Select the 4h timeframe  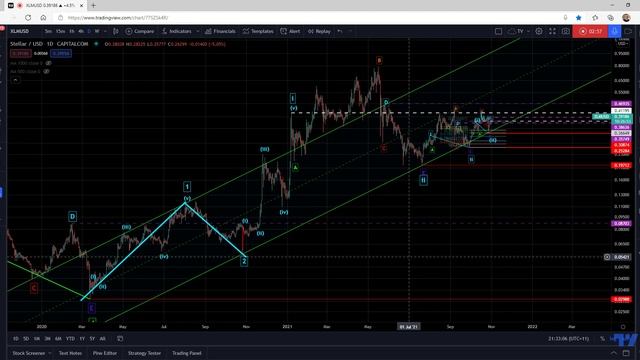click(81, 31)
